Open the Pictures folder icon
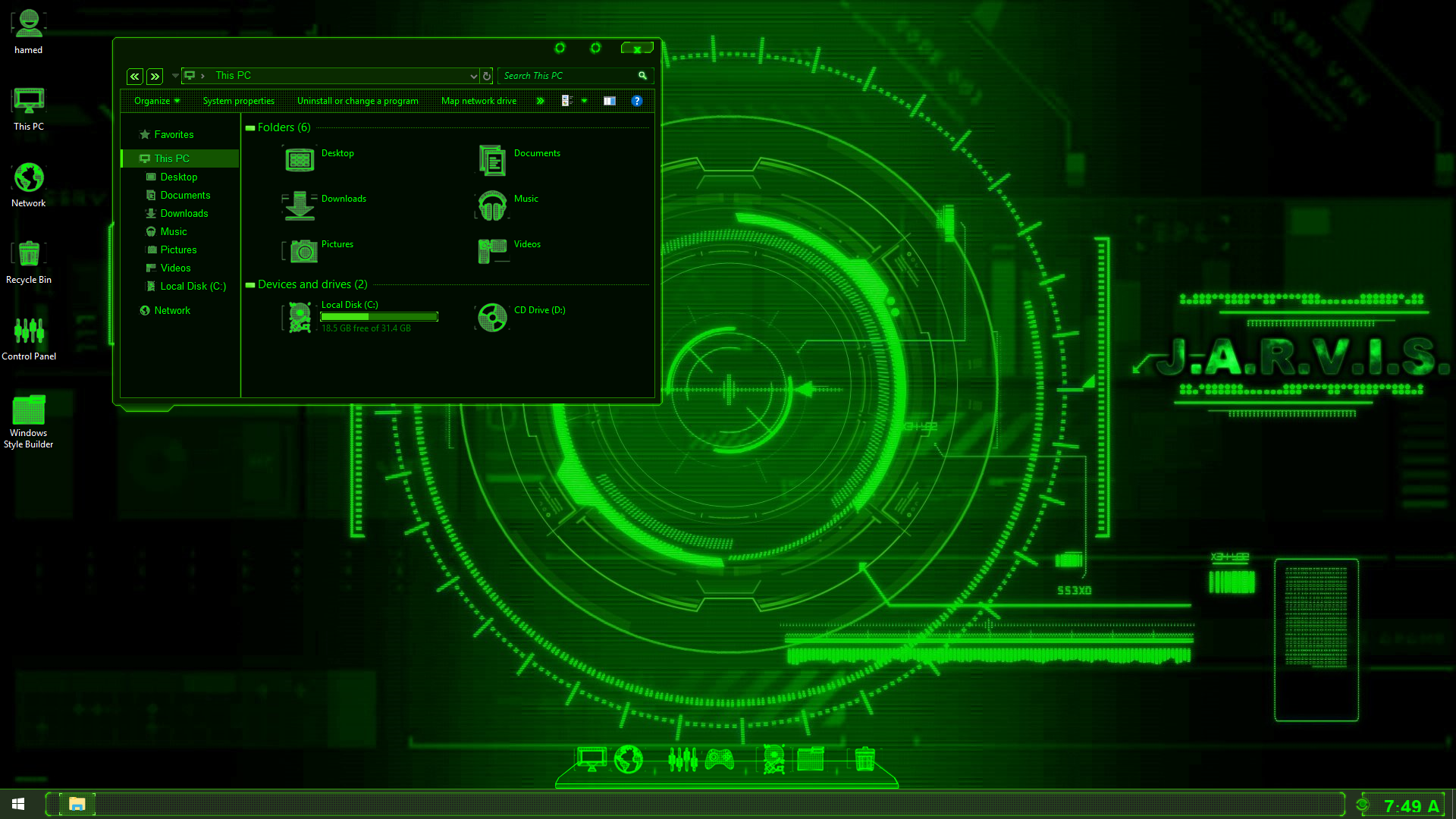This screenshot has height=819, width=1456. tap(303, 250)
